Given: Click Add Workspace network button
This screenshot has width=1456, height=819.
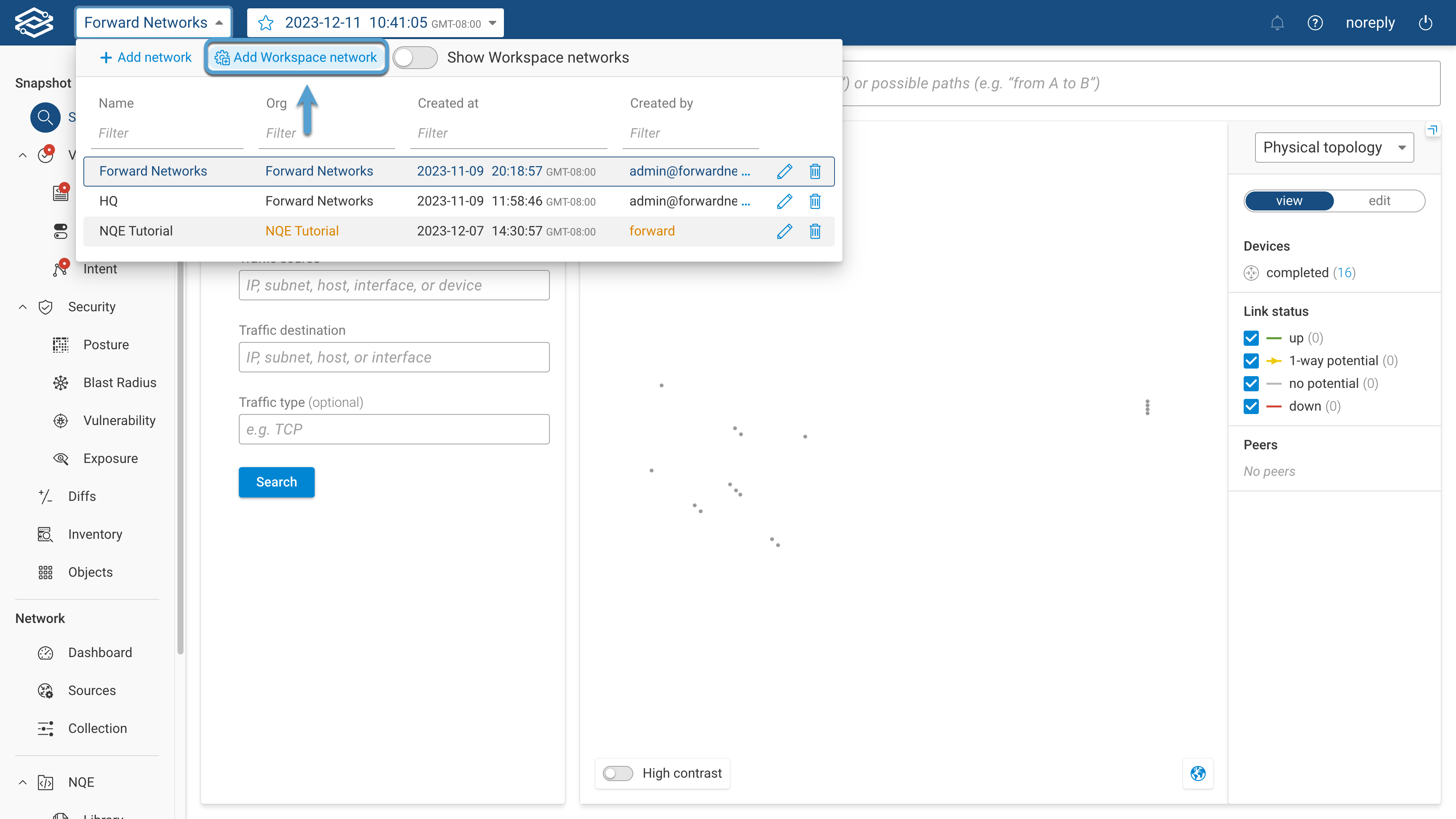Looking at the screenshot, I should (x=296, y=57).
